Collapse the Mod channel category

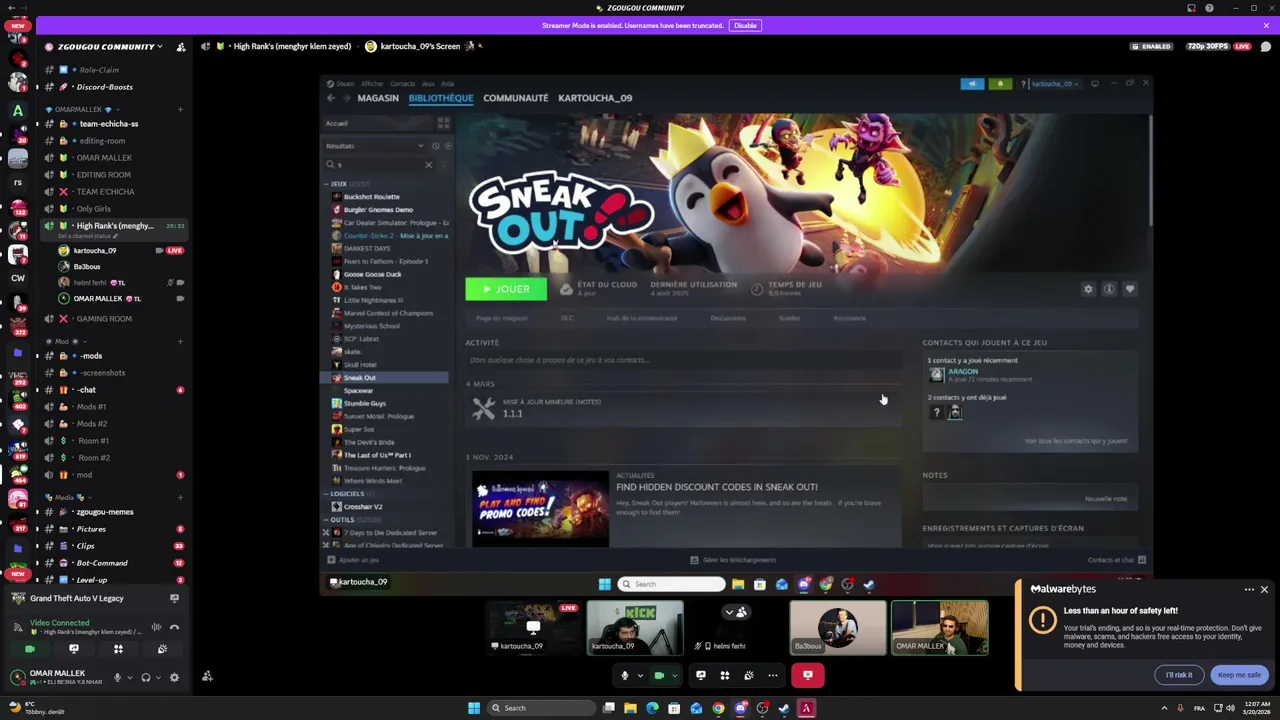[x=65, y=341]
